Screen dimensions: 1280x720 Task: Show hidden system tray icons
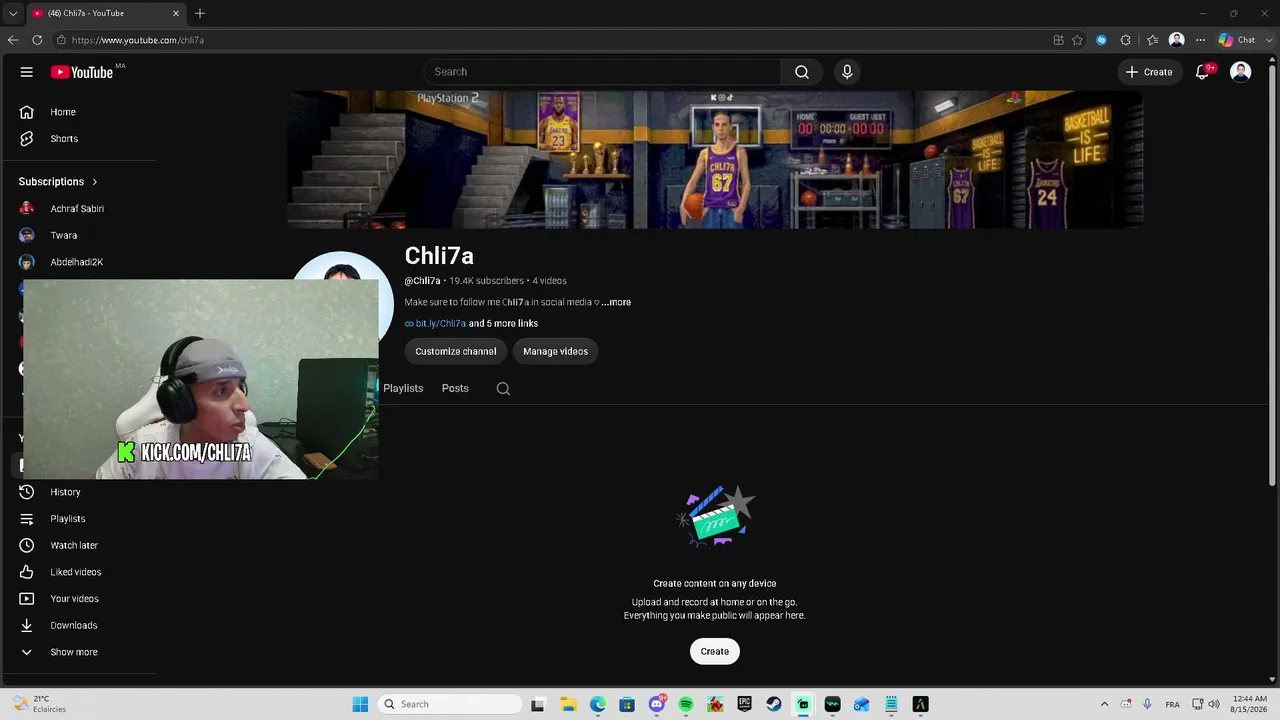coord(1104,704)
